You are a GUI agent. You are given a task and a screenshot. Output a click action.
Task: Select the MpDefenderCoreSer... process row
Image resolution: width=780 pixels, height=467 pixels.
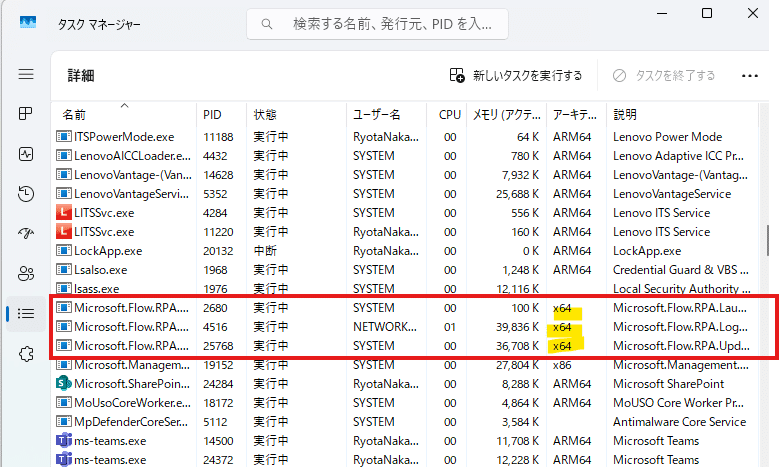coord(405,422)
